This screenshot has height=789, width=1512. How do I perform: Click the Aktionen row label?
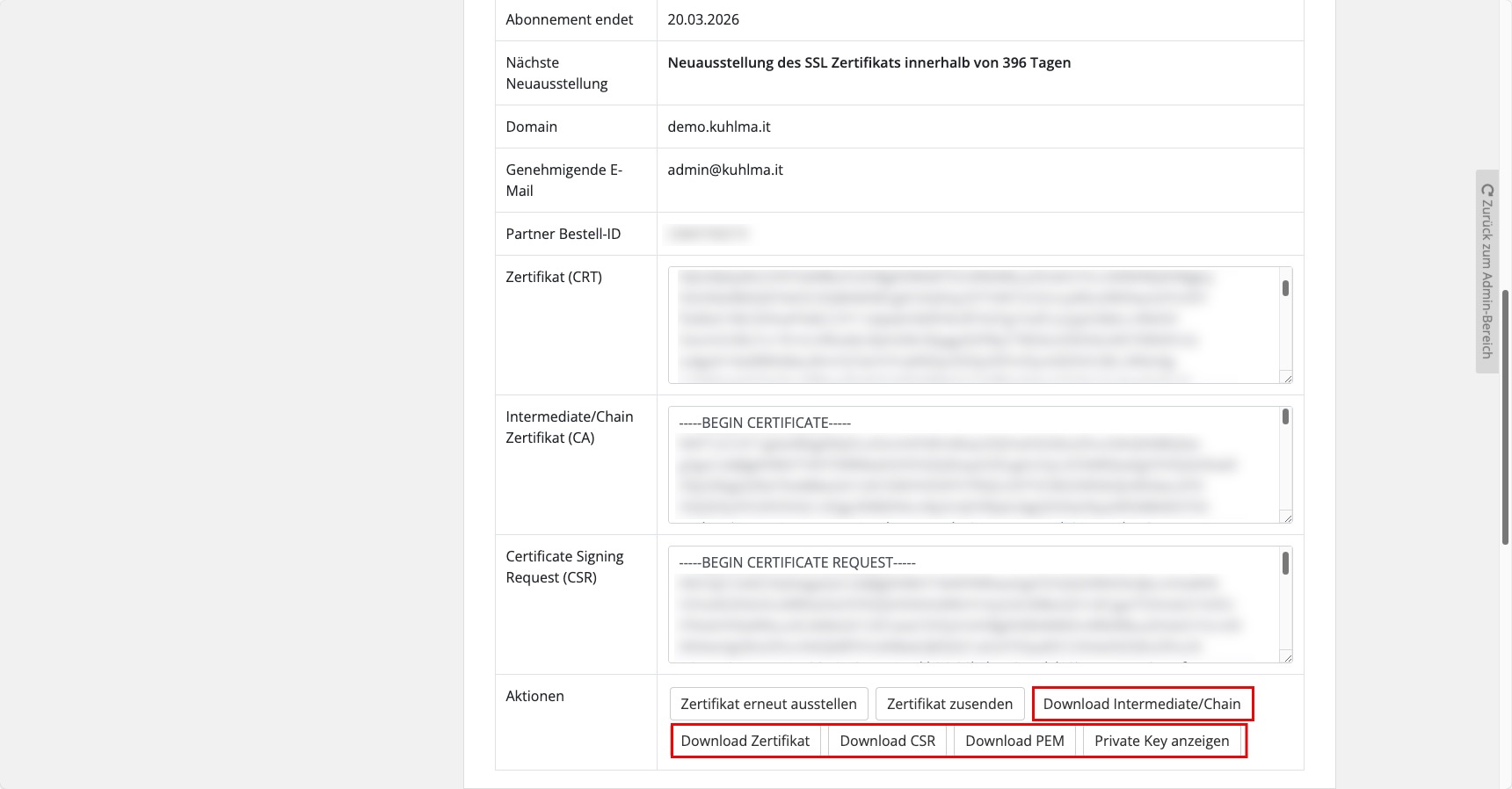click(535, 696)
